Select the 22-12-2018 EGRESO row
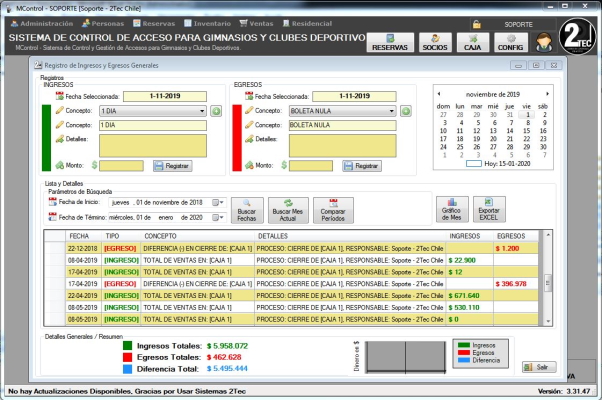 (291, 248)
